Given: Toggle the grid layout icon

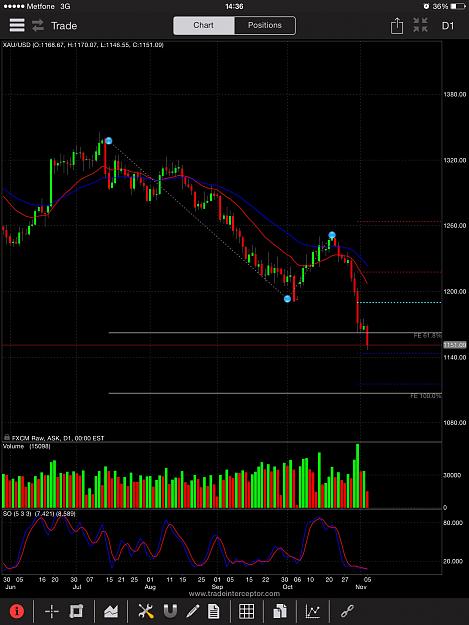Looking at the screenshot, I should tap(246, 611).
